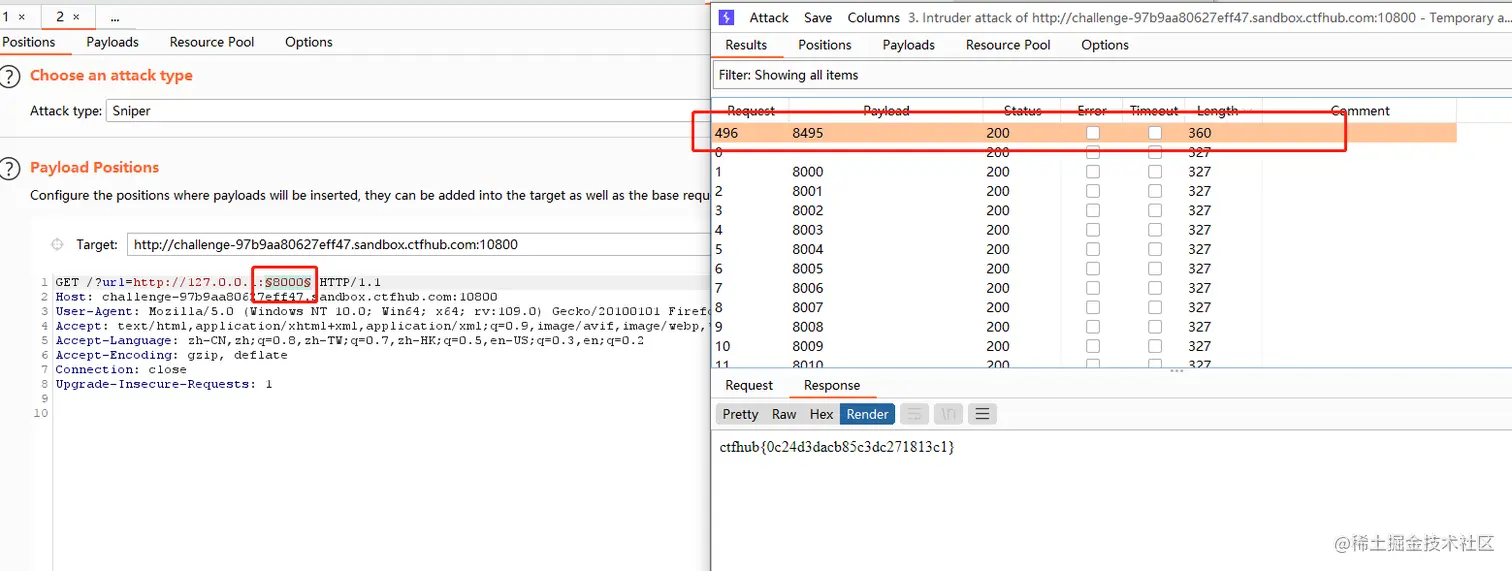Click the Accept-Encoding: gzip, deflate line
The height and width of the screenshot is (571, 1512).
click(171, 355)
